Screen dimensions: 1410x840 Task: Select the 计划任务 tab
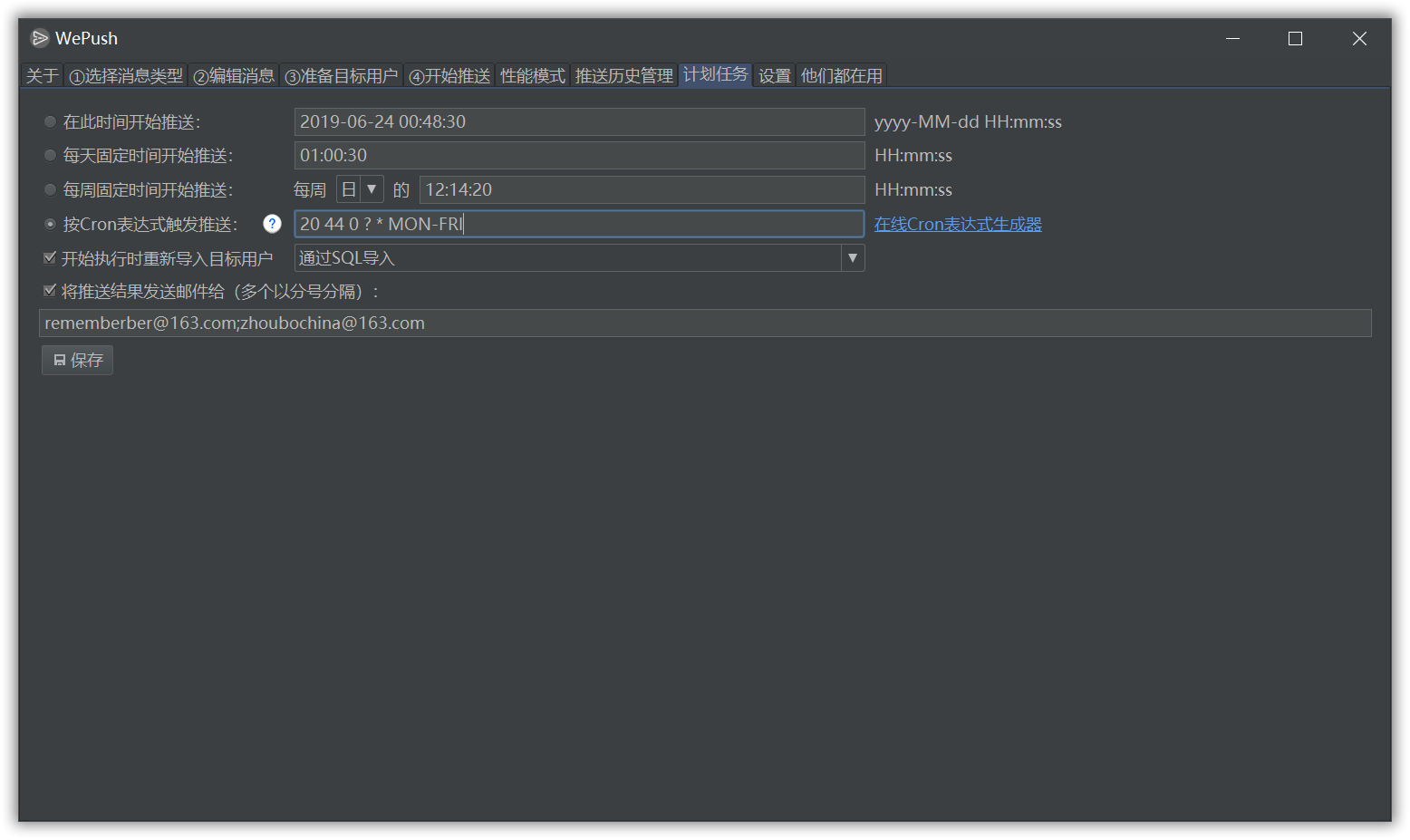[x=716, y=74]
